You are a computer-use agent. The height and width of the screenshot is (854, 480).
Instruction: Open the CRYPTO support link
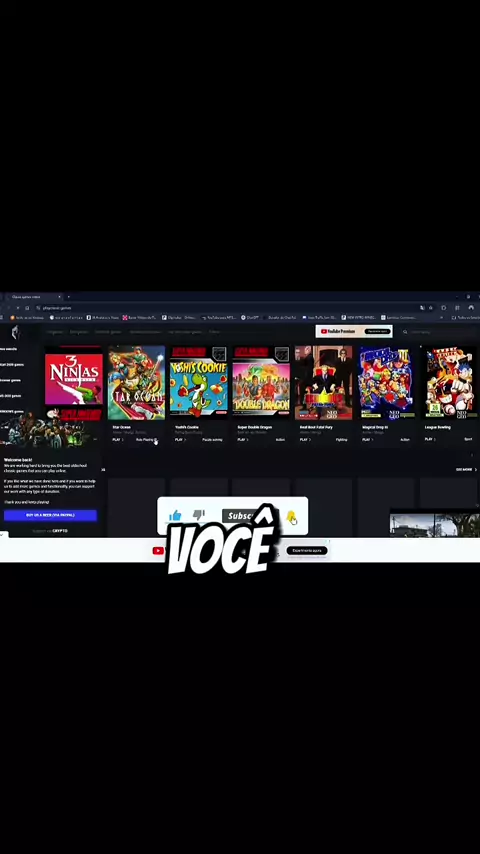(x=60, y=530)
